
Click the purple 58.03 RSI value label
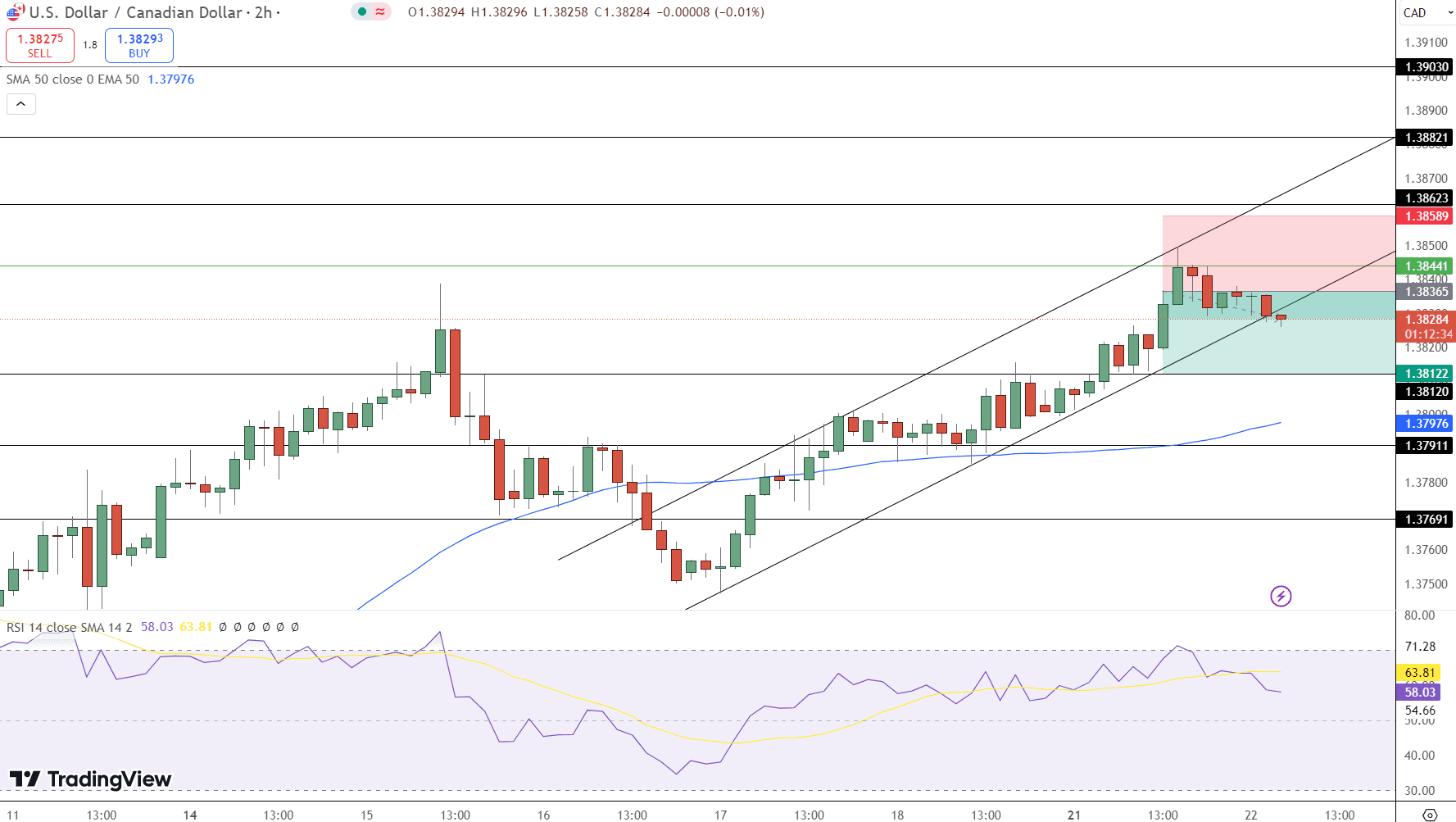coord(1420,693)
